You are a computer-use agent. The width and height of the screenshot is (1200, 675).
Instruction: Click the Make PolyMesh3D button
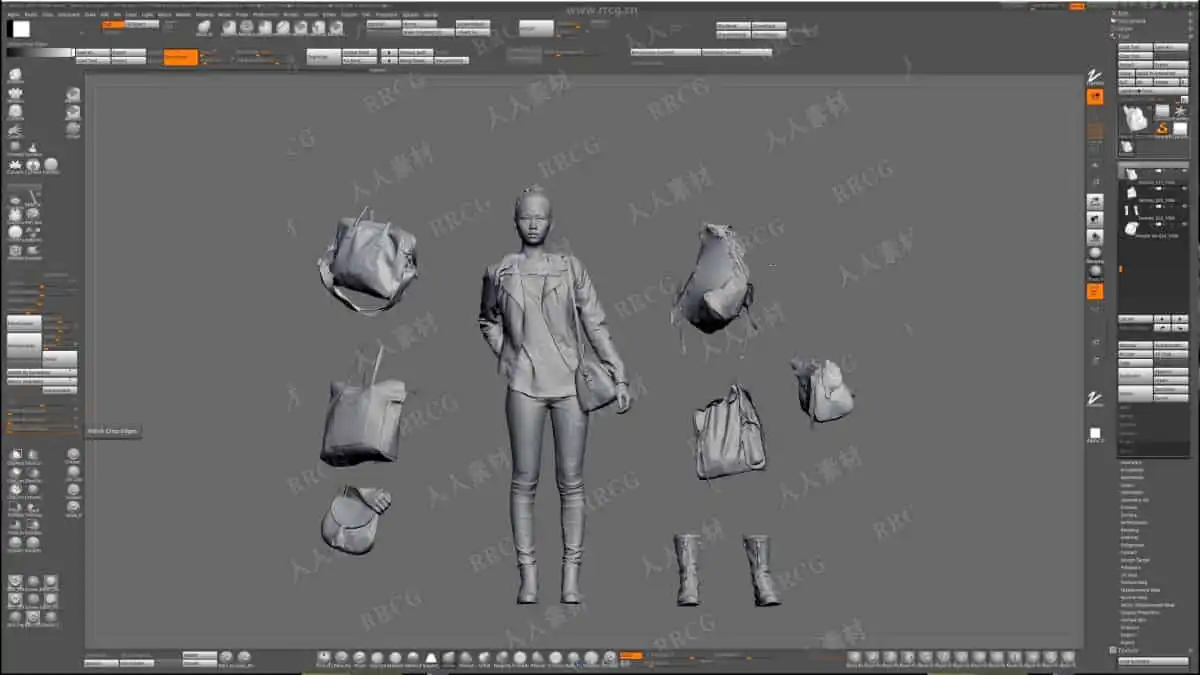[x=1162, y=73]
